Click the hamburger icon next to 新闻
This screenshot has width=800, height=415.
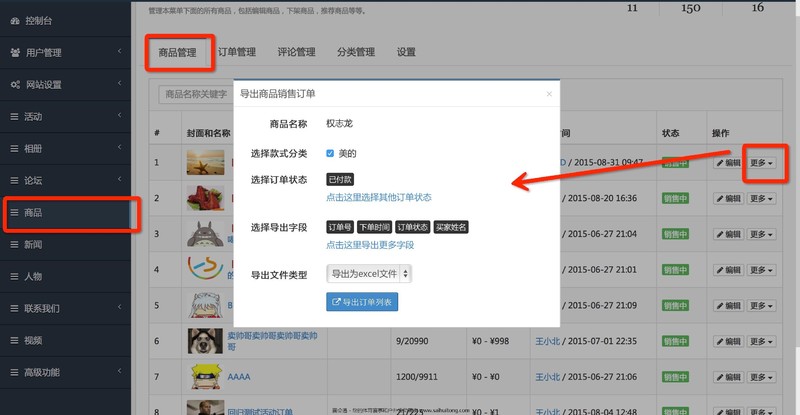pyautogui.click(x=14, y=245)
